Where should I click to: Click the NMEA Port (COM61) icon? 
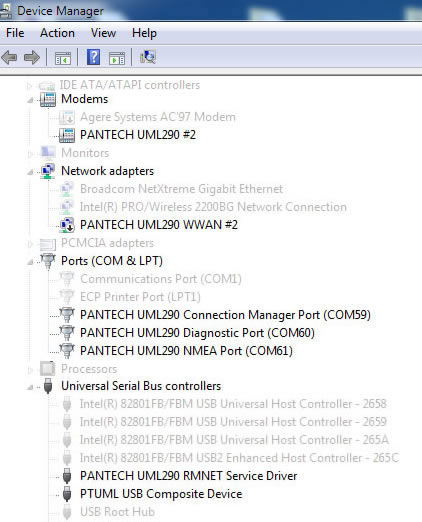coord(67,351)
